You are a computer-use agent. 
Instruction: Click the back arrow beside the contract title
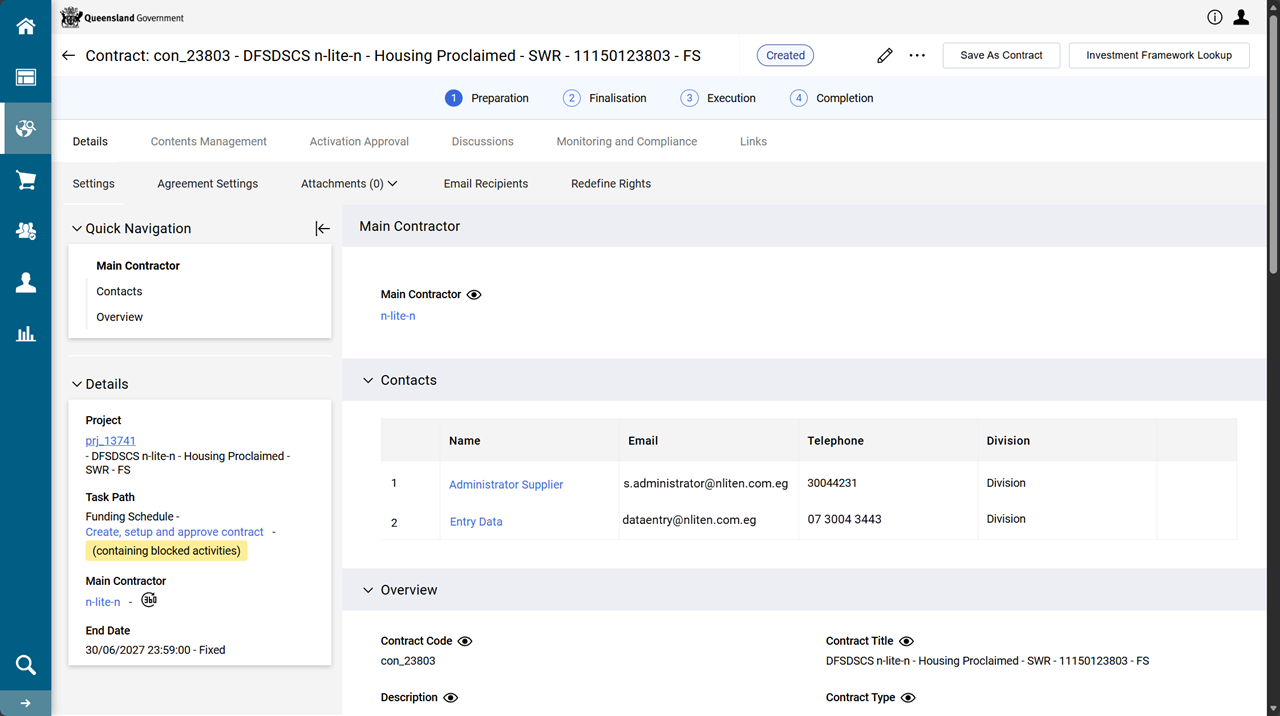click(68, 56)
